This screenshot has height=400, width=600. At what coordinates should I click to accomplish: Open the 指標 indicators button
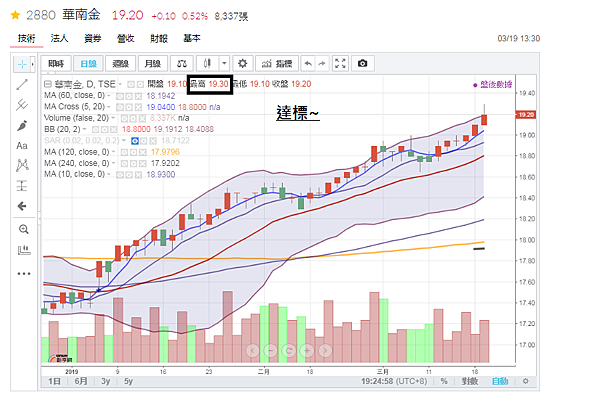pyautogui.click(x=277, y=64)
